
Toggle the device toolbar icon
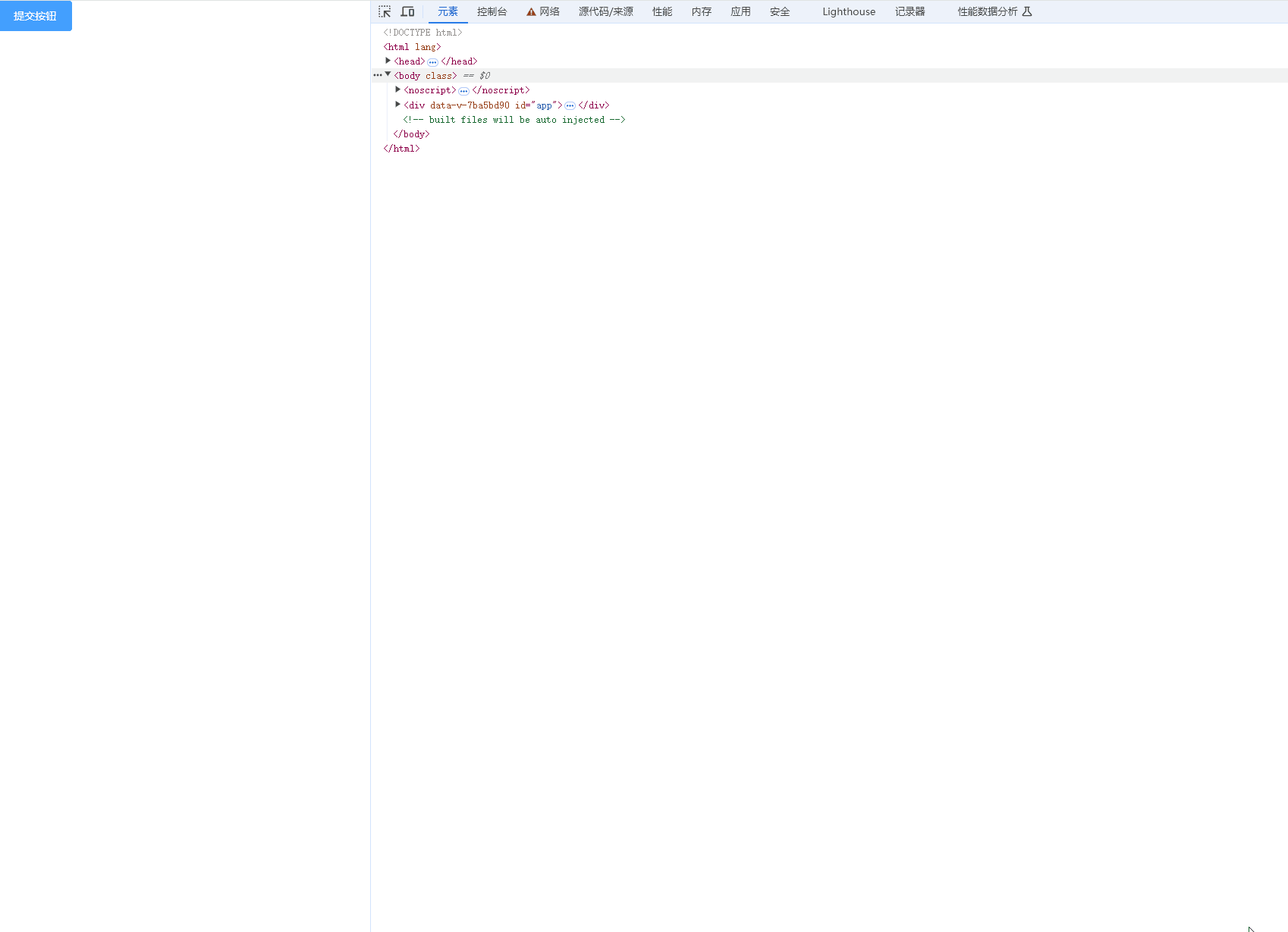pyautogui.click(x=407, y=11)
